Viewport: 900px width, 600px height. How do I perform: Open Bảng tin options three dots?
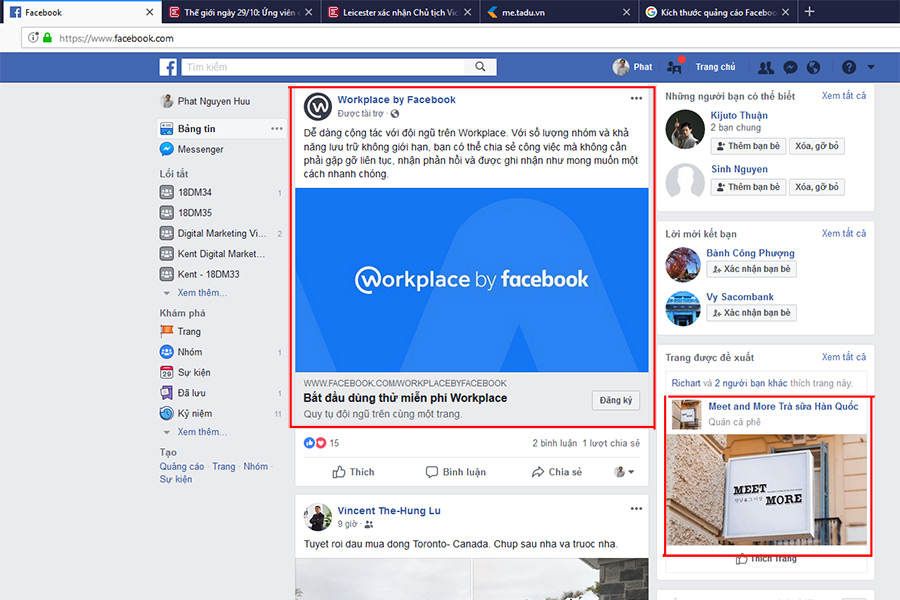(277, 129)
